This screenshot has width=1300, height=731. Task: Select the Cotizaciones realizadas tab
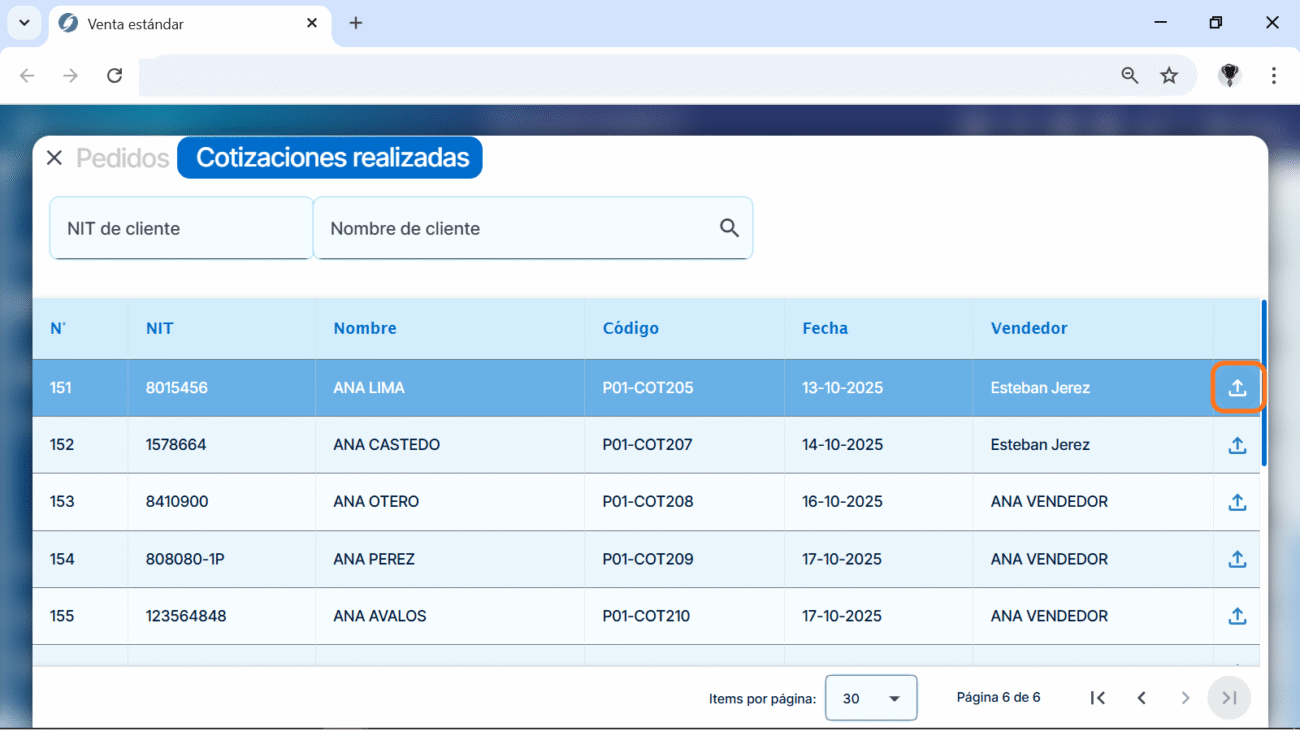pos(331,158)
